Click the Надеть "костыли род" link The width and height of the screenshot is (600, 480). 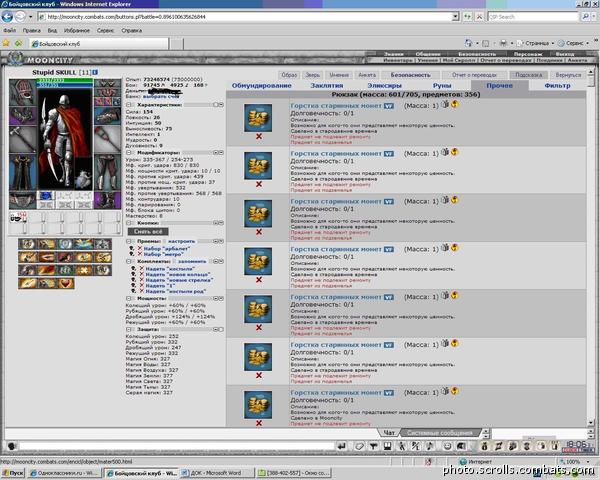[x=175, y=291]
